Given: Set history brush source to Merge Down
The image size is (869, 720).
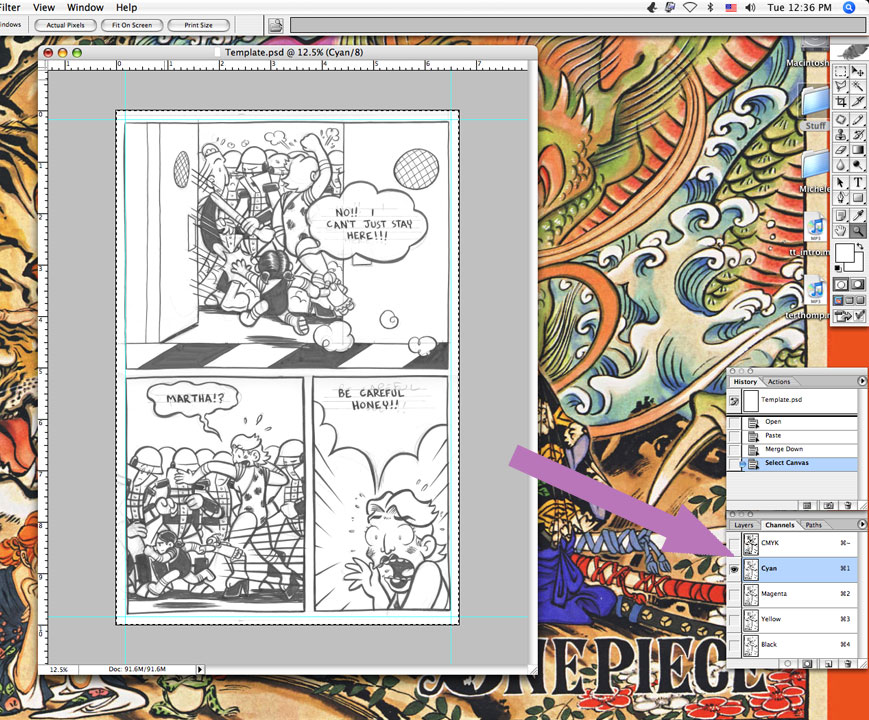Looking at the screenshot, I should click(734, 450).
